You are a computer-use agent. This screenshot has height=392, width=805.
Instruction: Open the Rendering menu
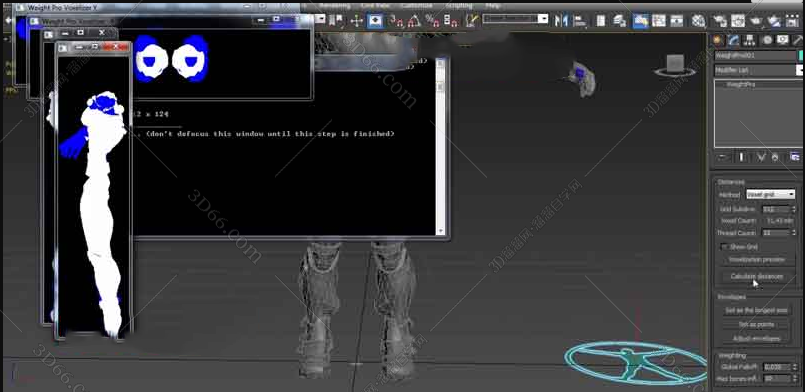(x=335, y=6)
